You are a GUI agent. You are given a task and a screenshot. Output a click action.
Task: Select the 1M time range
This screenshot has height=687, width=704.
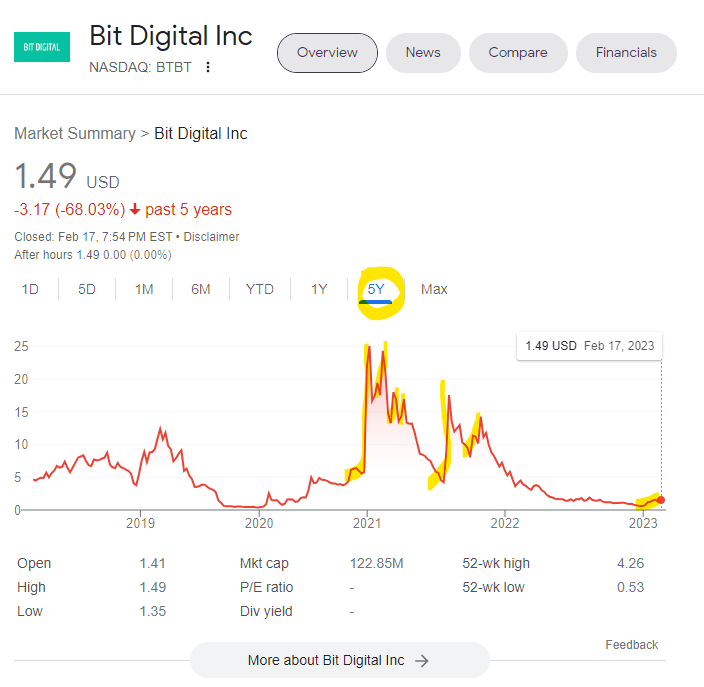[144, 289]
